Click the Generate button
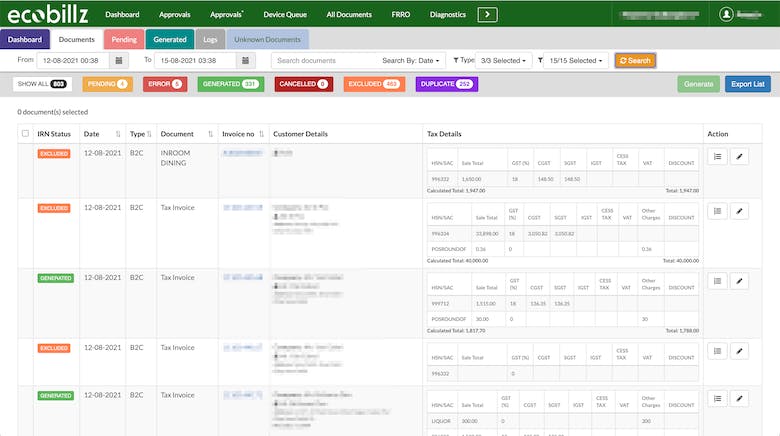Image resolution: width=780 pixels, height=436 pixels. 698,84
